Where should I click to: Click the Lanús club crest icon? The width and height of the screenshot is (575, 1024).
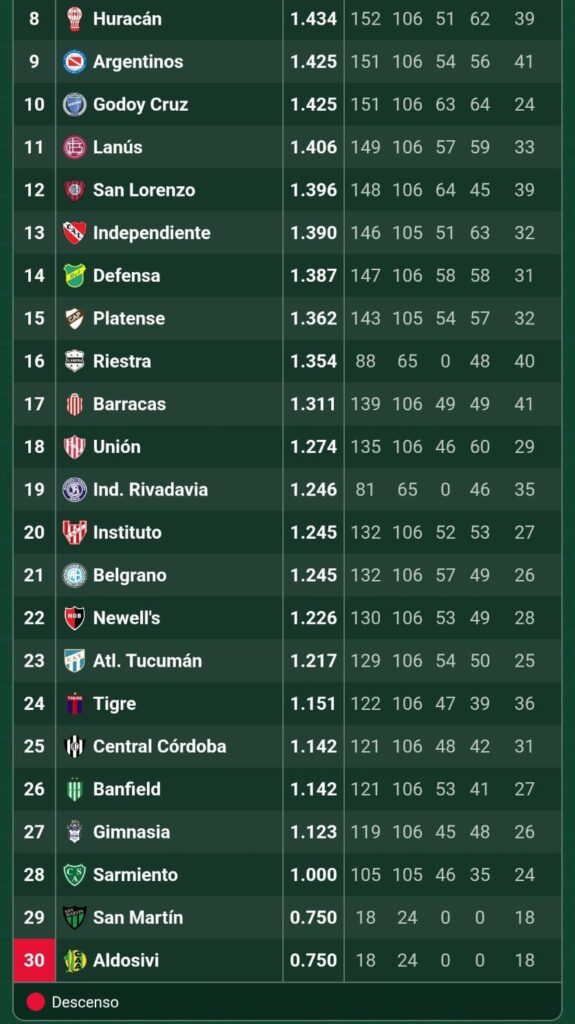(x=74, y=147)
